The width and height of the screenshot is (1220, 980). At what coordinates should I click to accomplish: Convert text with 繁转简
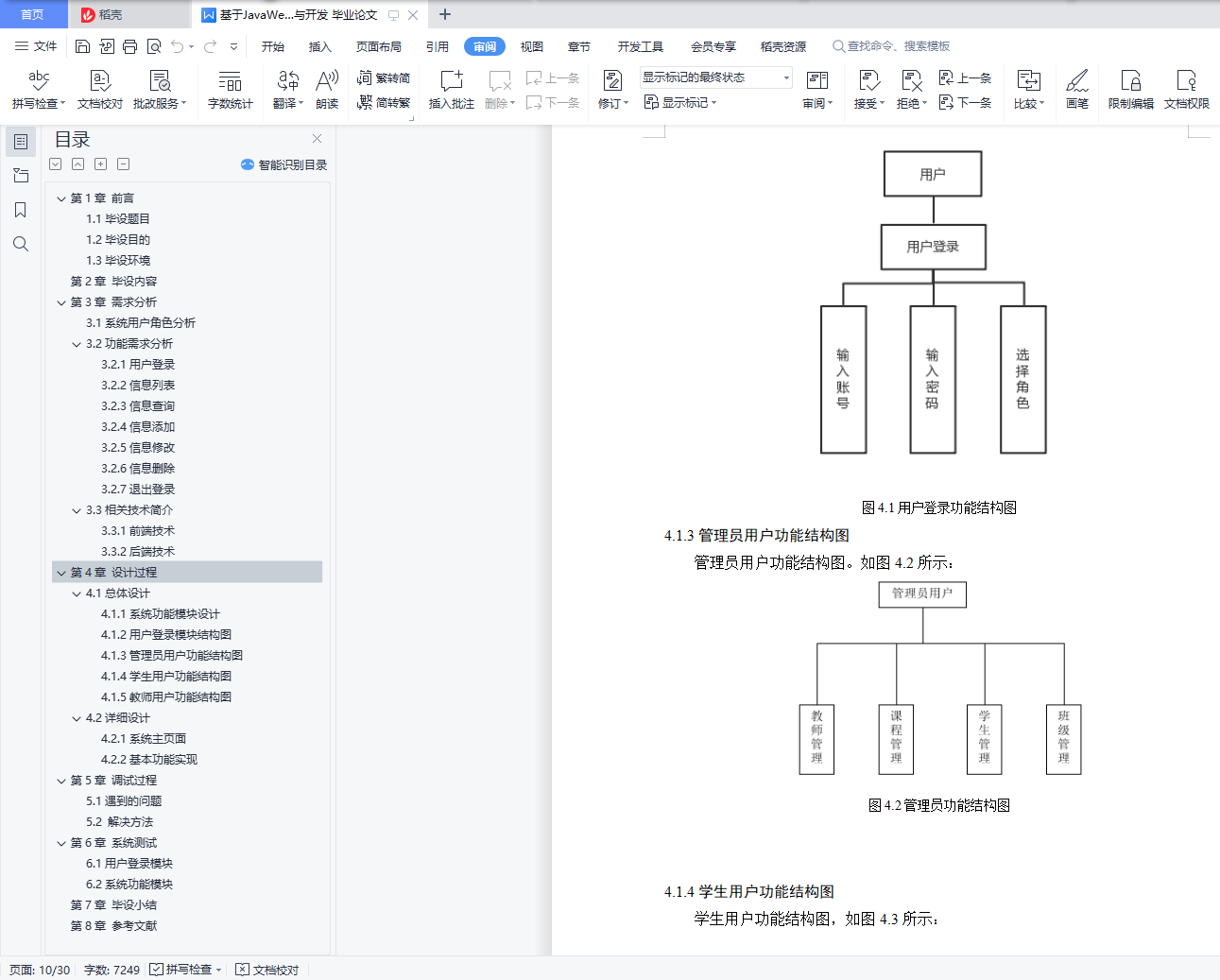[384, 78]
